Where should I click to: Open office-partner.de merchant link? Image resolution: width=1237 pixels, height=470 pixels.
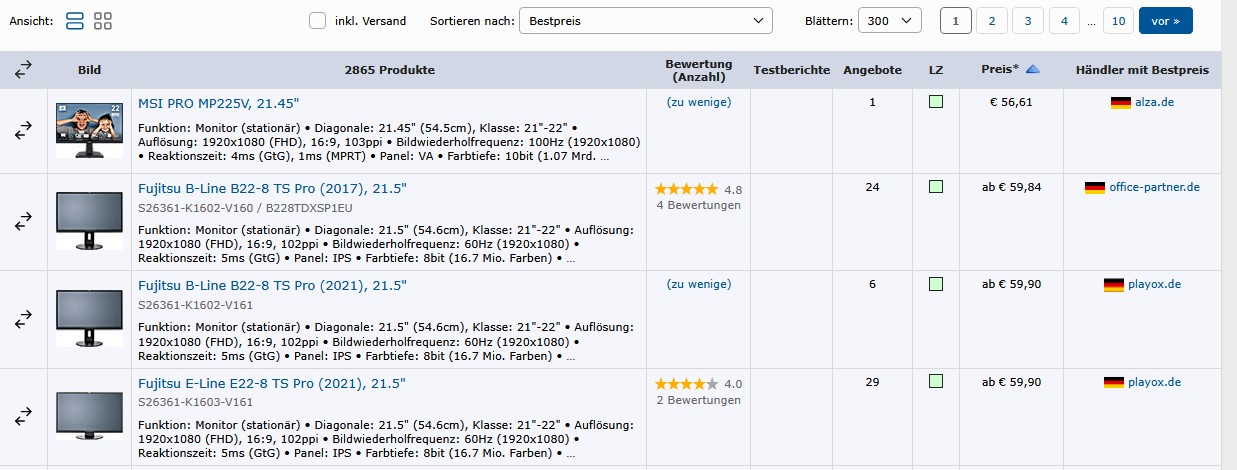[1155, 187]
